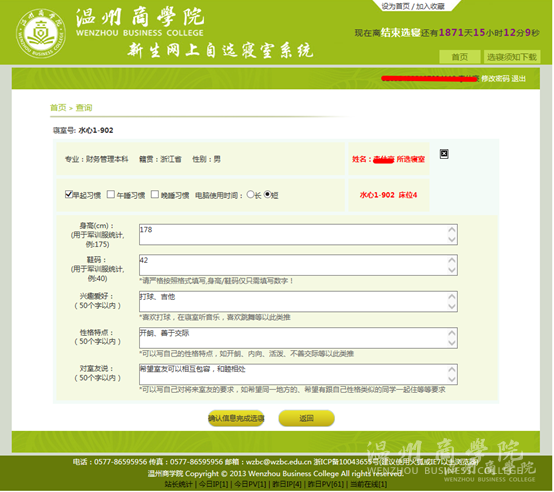The image size is (554, 492).
Task: Click the 退出 logout link
Action: [518, 79]
